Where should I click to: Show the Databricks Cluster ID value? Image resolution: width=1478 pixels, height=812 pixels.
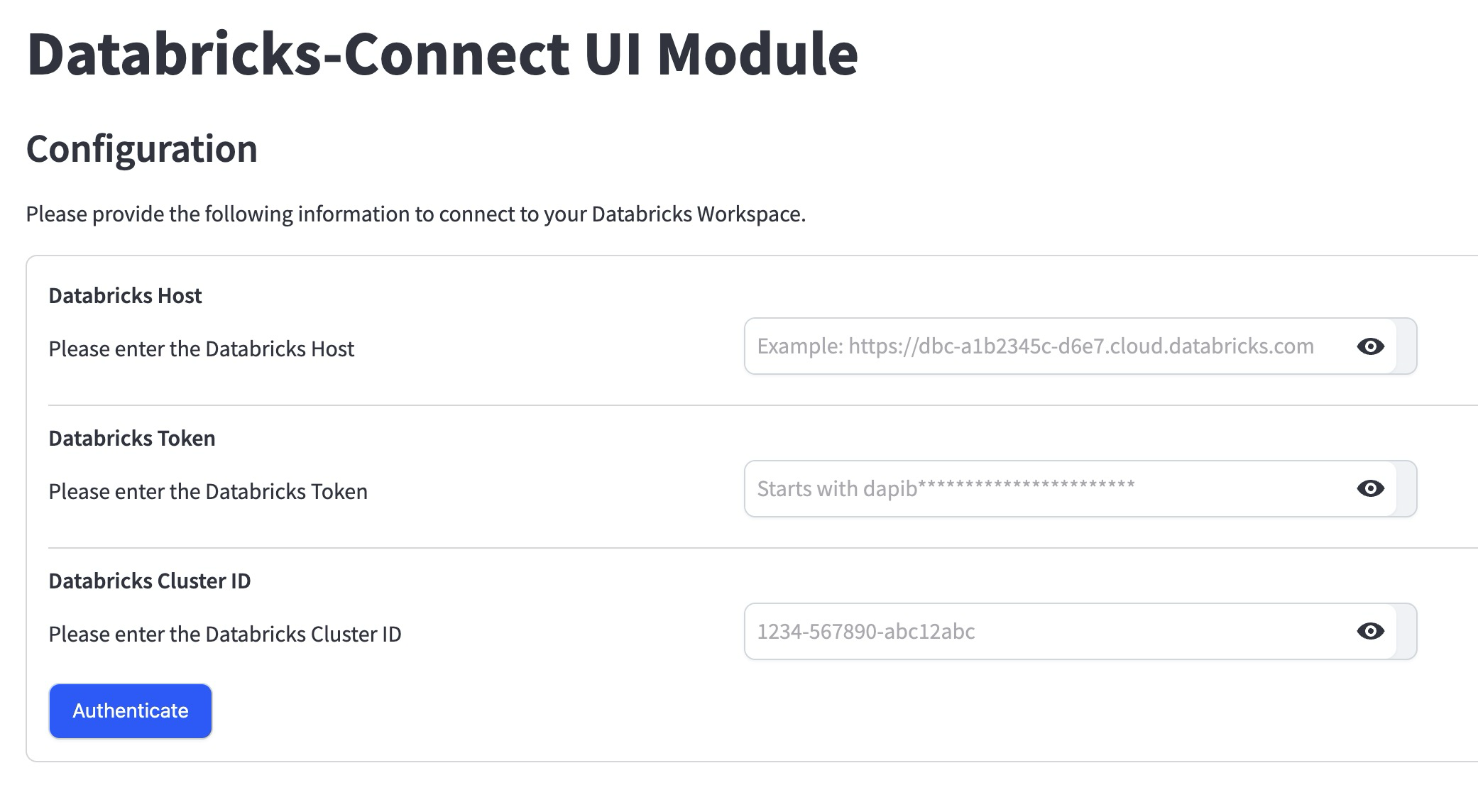coord(1370,631)
